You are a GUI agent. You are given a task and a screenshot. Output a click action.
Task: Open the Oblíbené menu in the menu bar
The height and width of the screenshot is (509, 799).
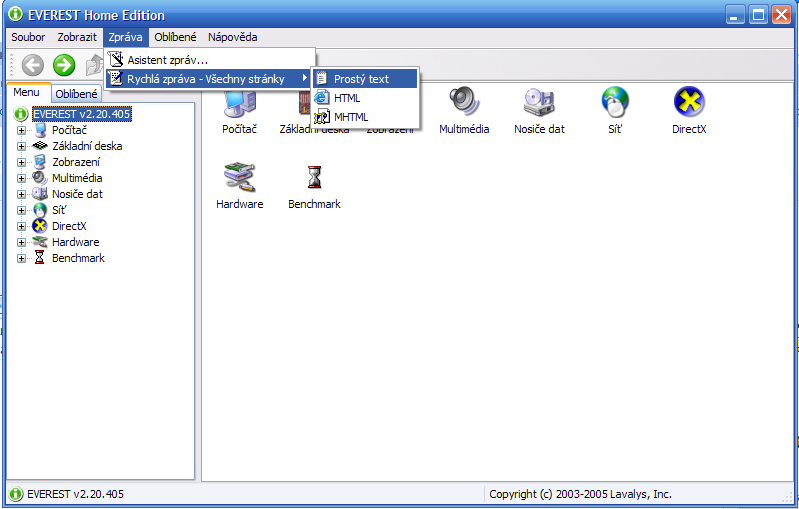[x=175, y=37]
